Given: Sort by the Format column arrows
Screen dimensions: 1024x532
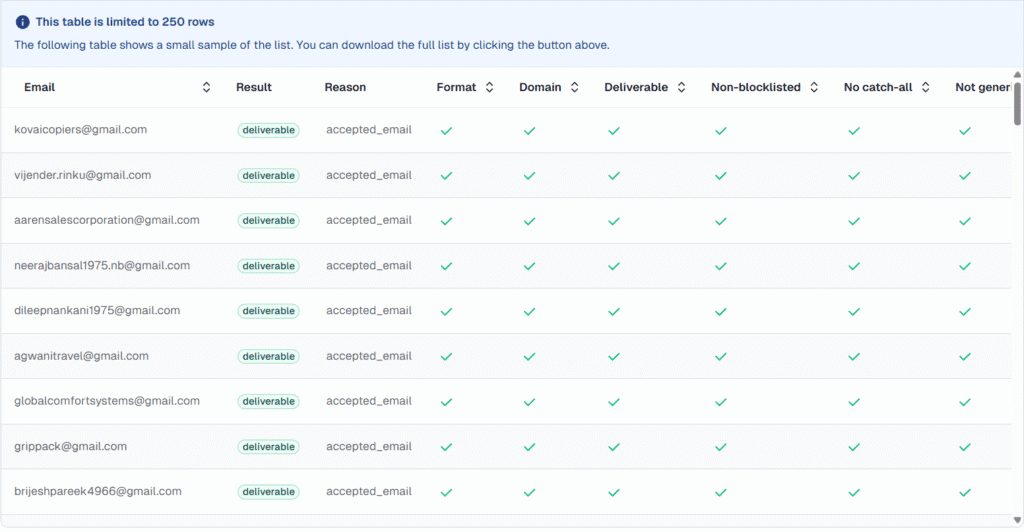Looking at the screenshot, I should click(489, 88).
